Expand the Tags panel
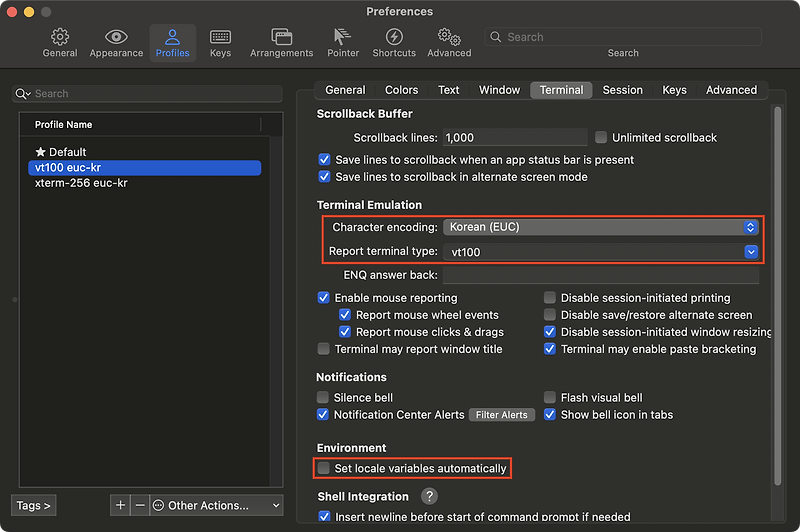The height and width of the screenshot is (532, 800). pos(34,505)
